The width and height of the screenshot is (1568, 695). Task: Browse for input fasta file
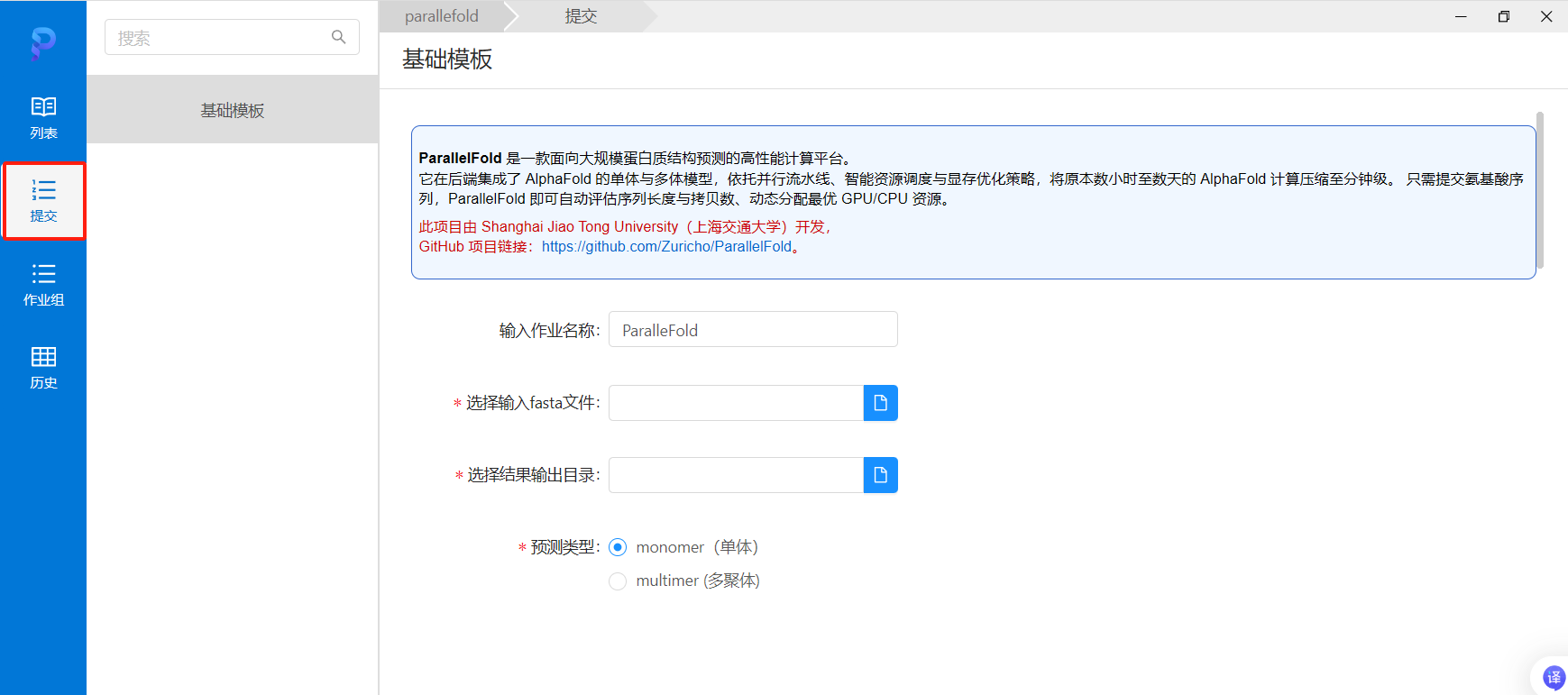pos(881,403)
